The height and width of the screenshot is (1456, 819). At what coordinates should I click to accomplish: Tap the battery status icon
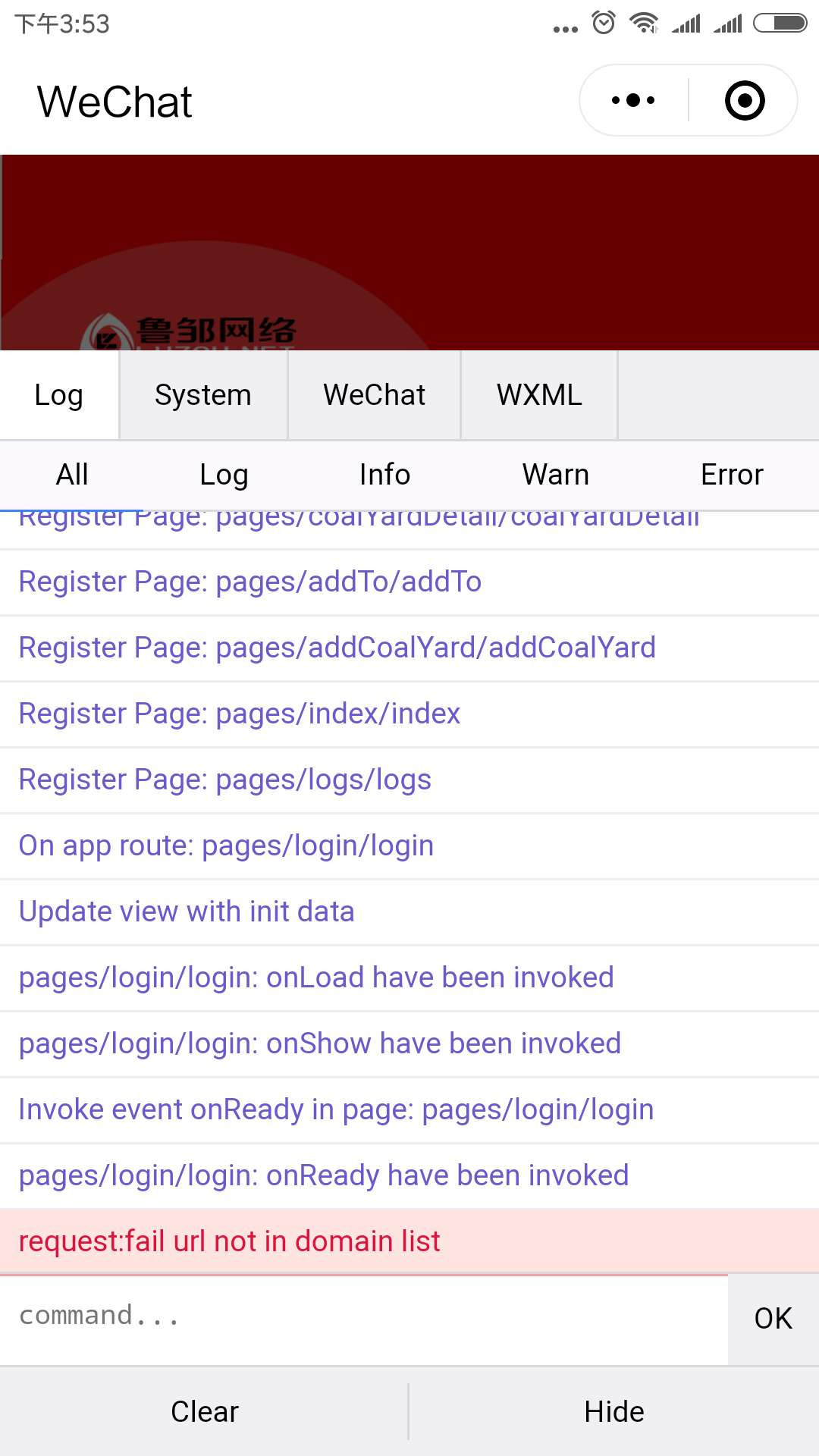[780, 23]
